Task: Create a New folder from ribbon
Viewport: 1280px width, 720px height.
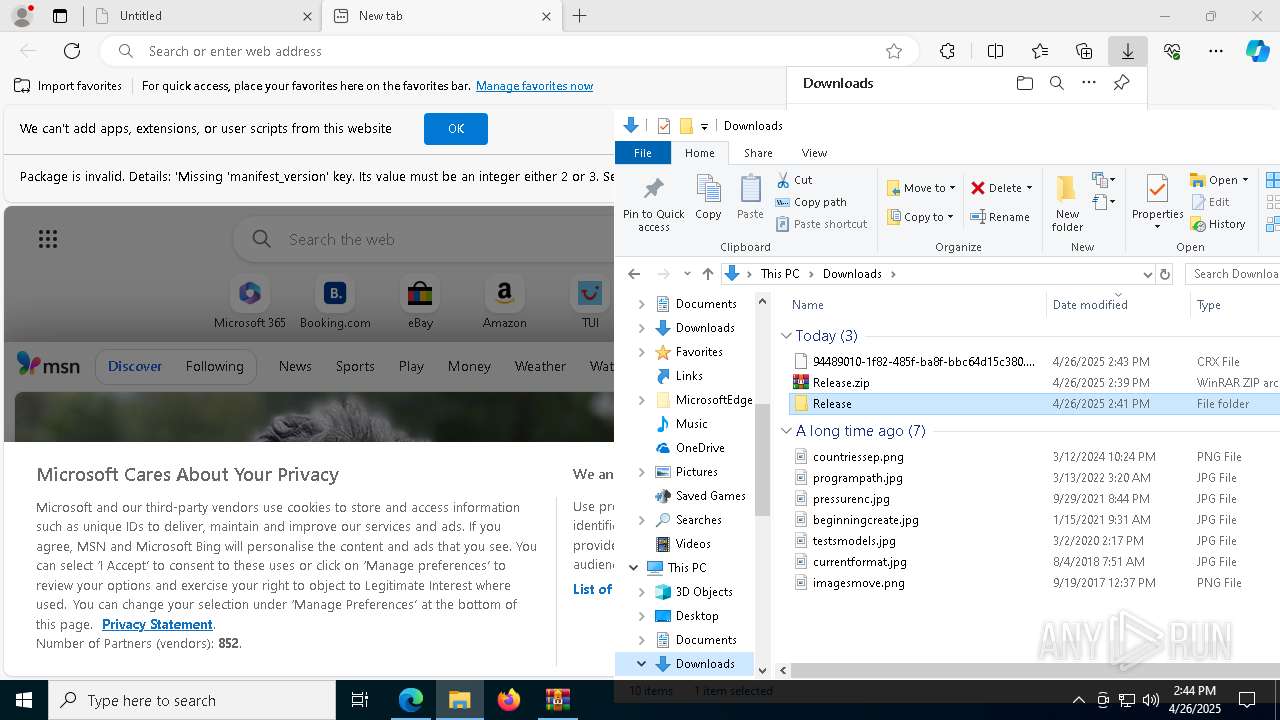Action: 1067,204
